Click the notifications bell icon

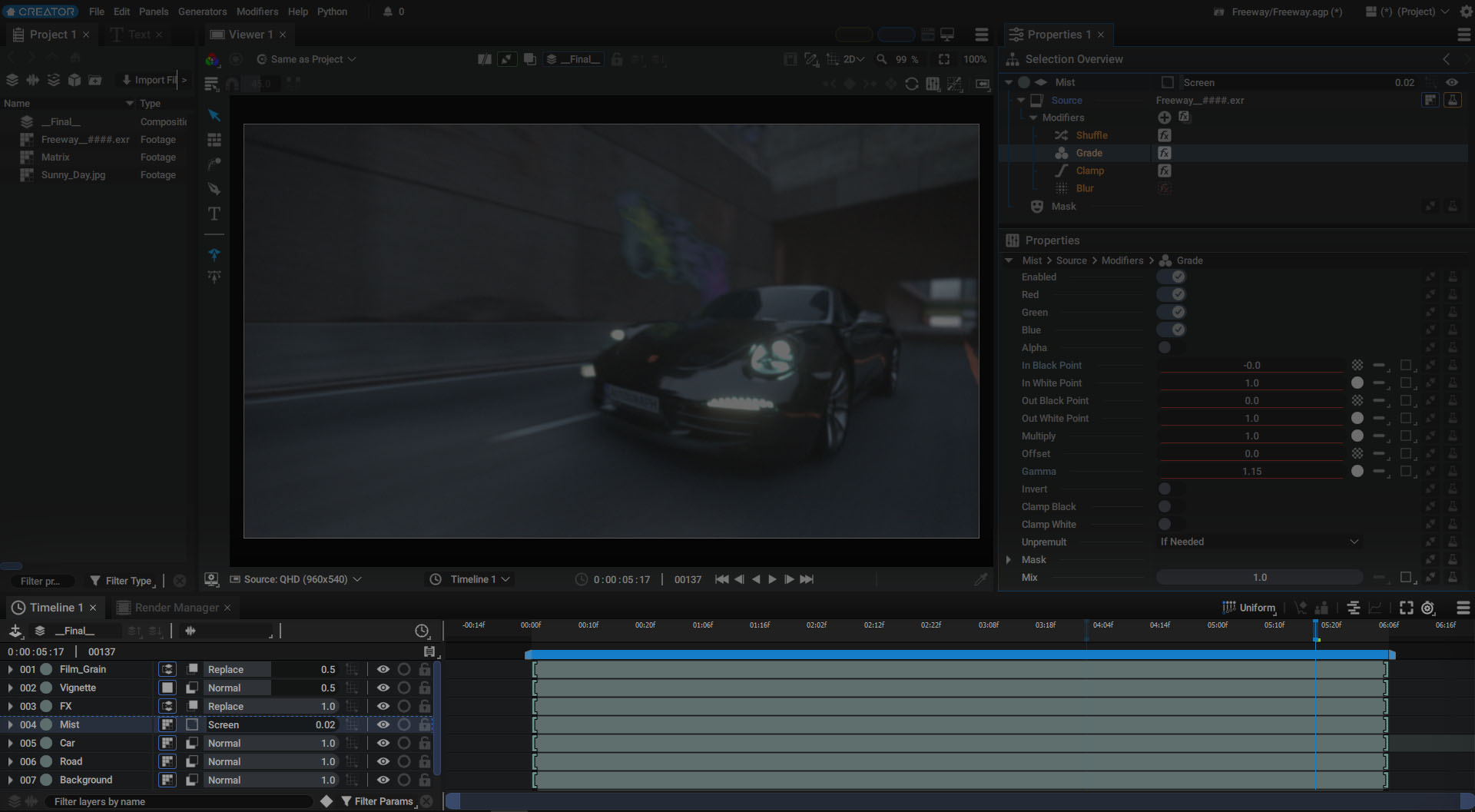[x=388, y=12]
